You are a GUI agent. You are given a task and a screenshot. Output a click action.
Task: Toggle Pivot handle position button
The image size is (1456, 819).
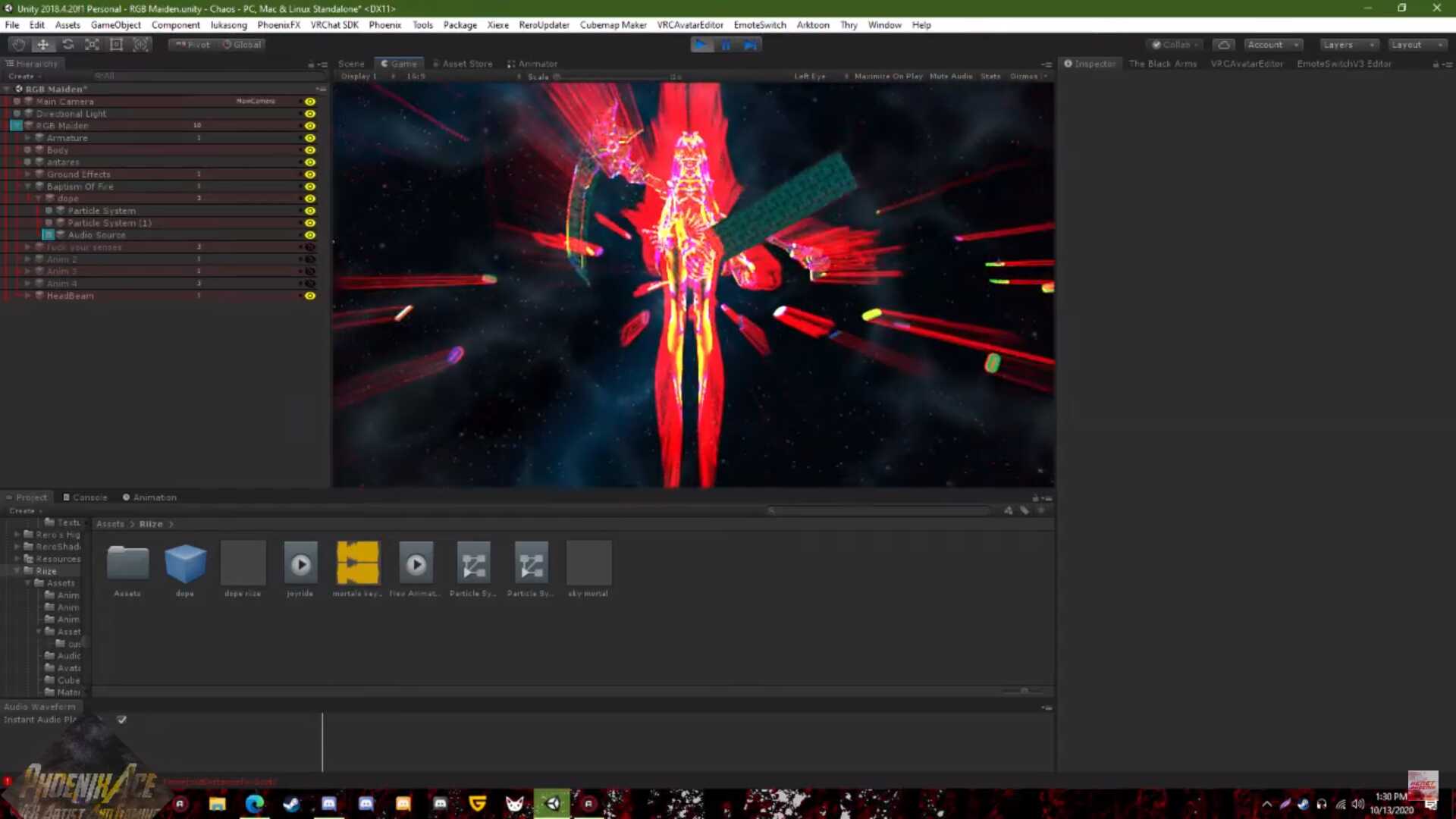click(193, 45)
